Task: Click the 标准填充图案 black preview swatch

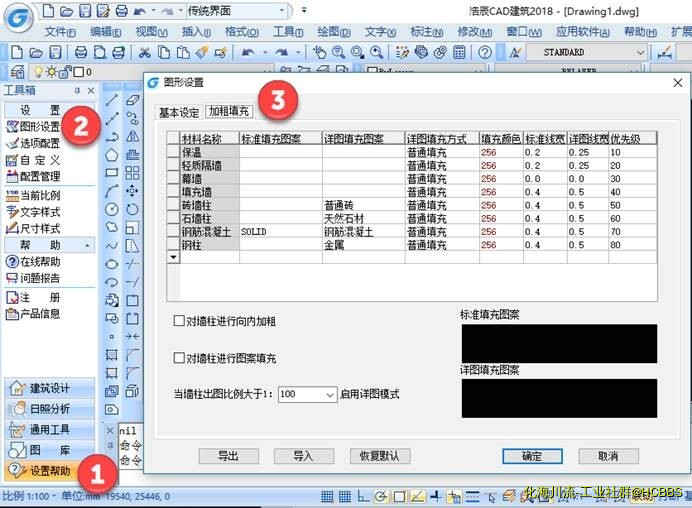Action: (558, 343)
